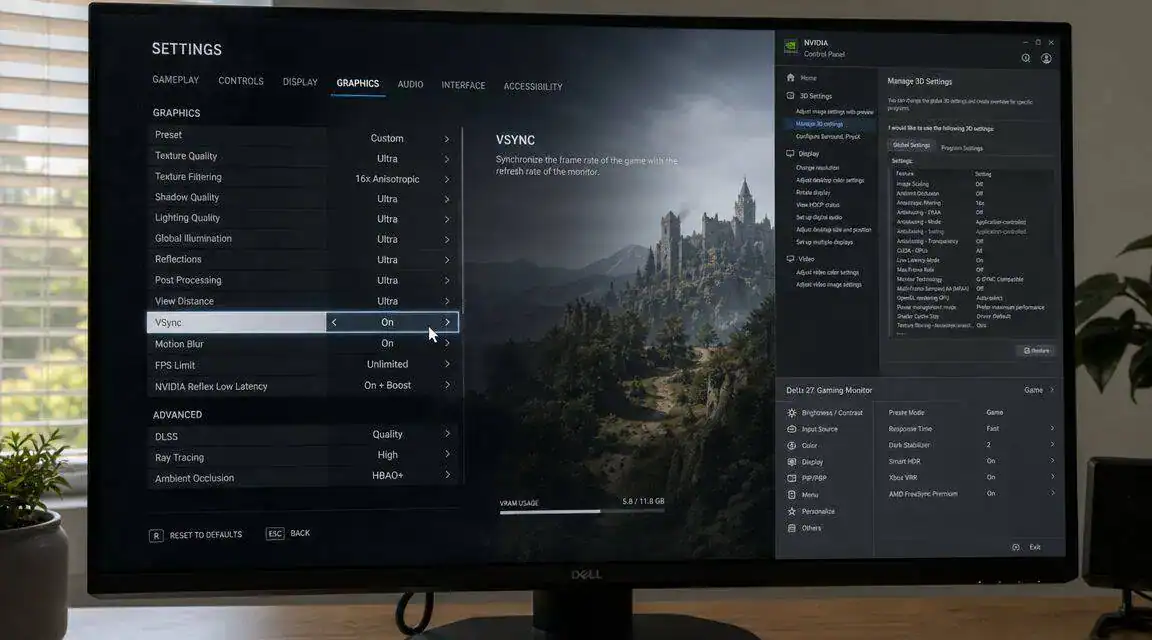Advance VSync with the right arrow

[x=447, y=323]
